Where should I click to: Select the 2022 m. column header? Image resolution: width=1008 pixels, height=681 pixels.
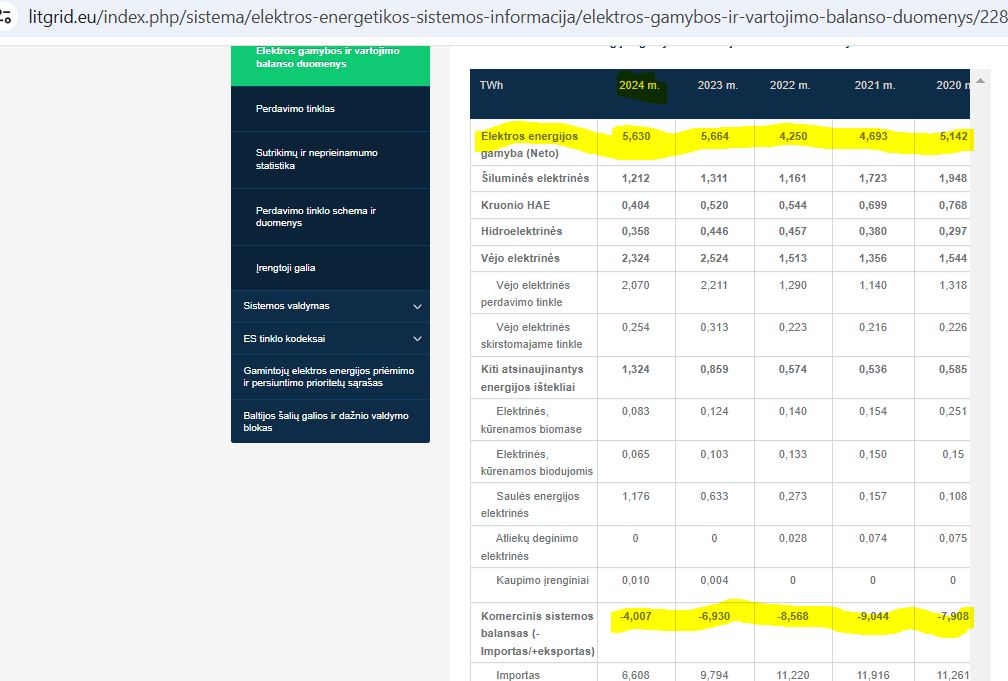[790, 85]
